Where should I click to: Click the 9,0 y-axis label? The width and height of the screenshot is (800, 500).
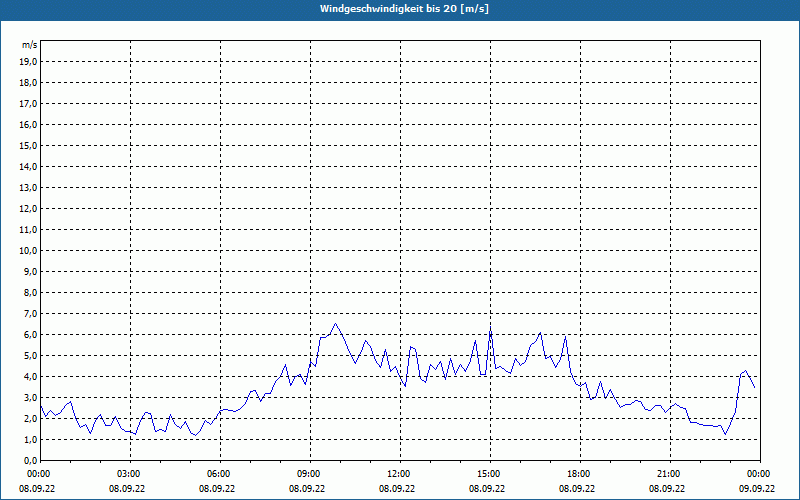30,271
